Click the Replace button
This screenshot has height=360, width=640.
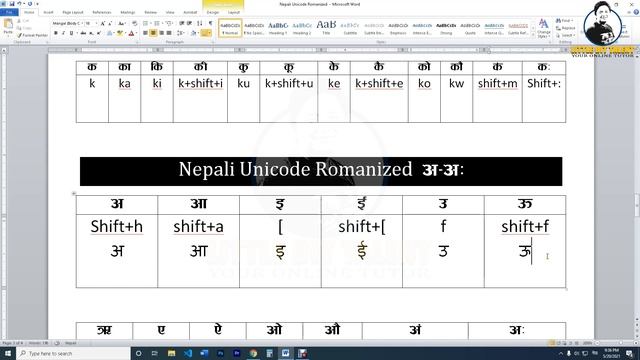click(565, 28)
